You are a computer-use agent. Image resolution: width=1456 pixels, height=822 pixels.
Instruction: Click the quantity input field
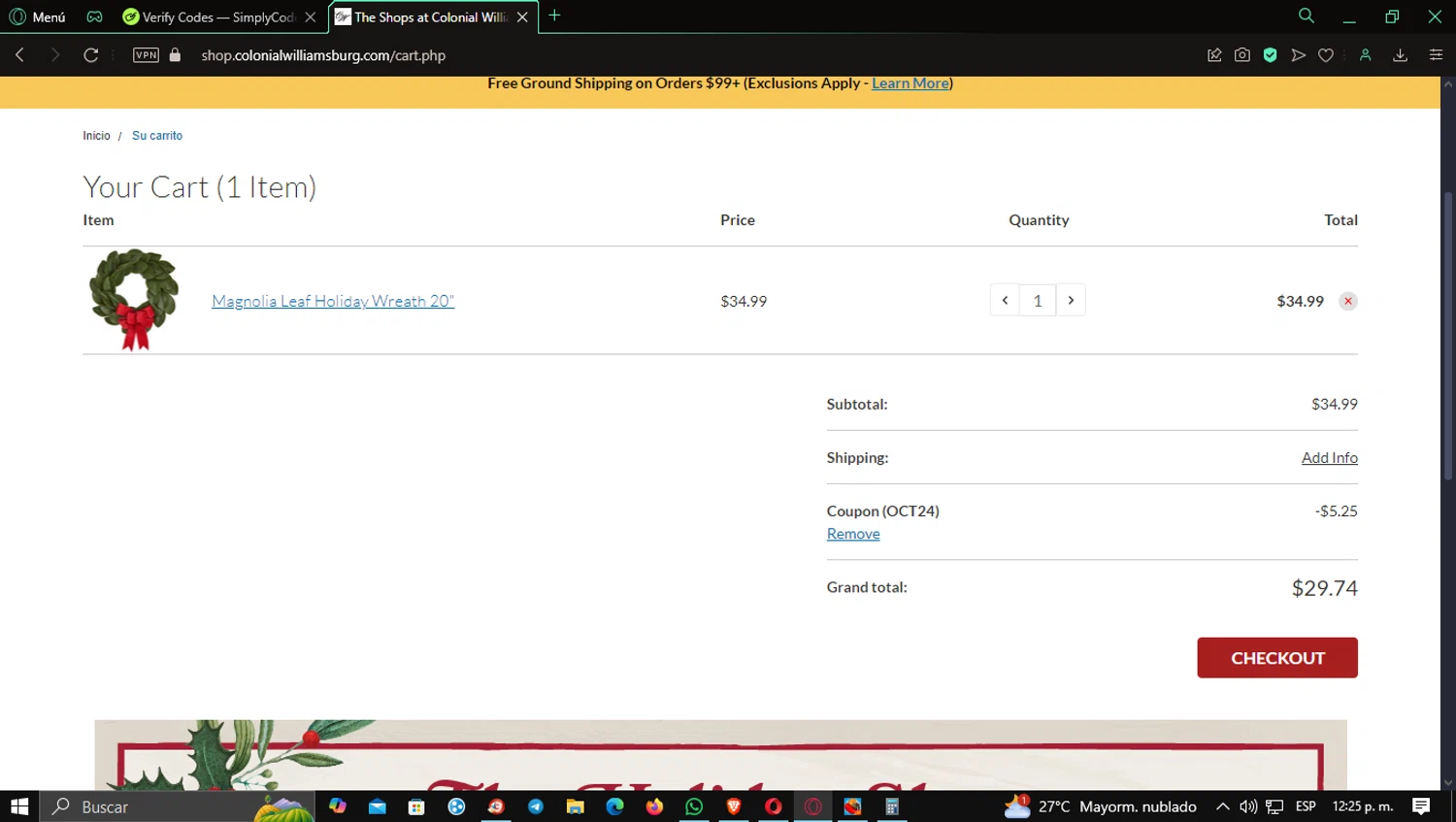click(x=1038, y=300)
